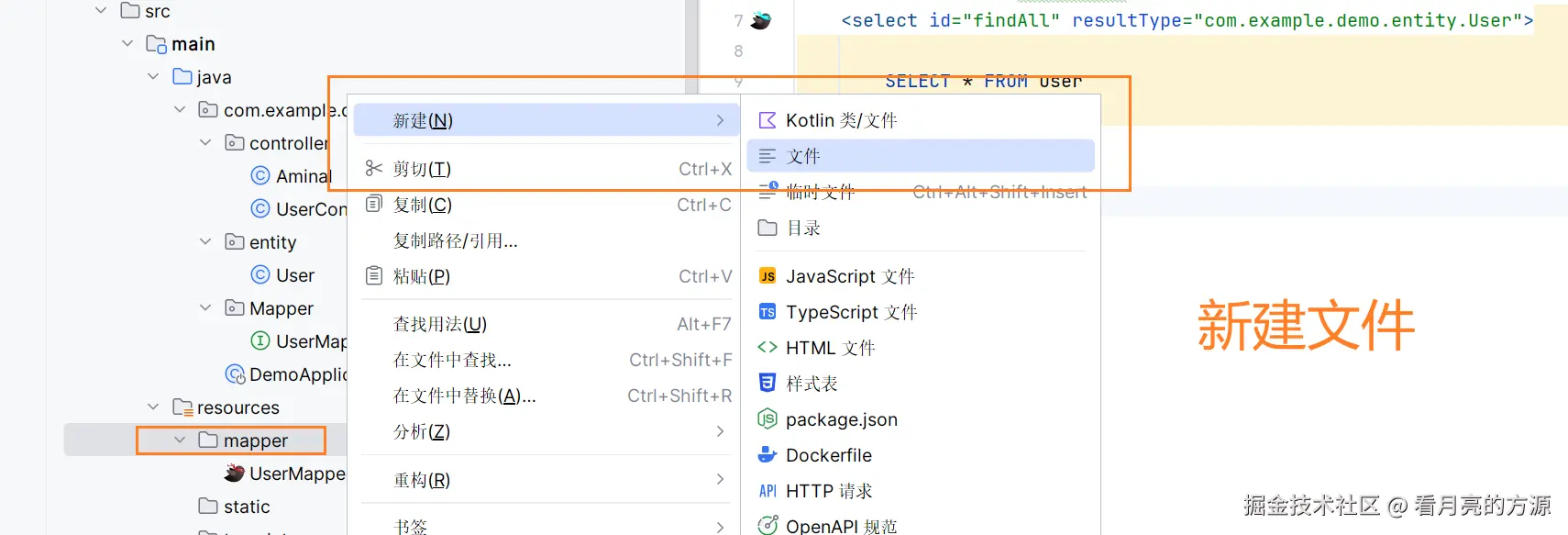The width and height of the screenshot is (1568, 535).
Task: Click the copy icon beside 复制
Action: [x=373, y=205]
